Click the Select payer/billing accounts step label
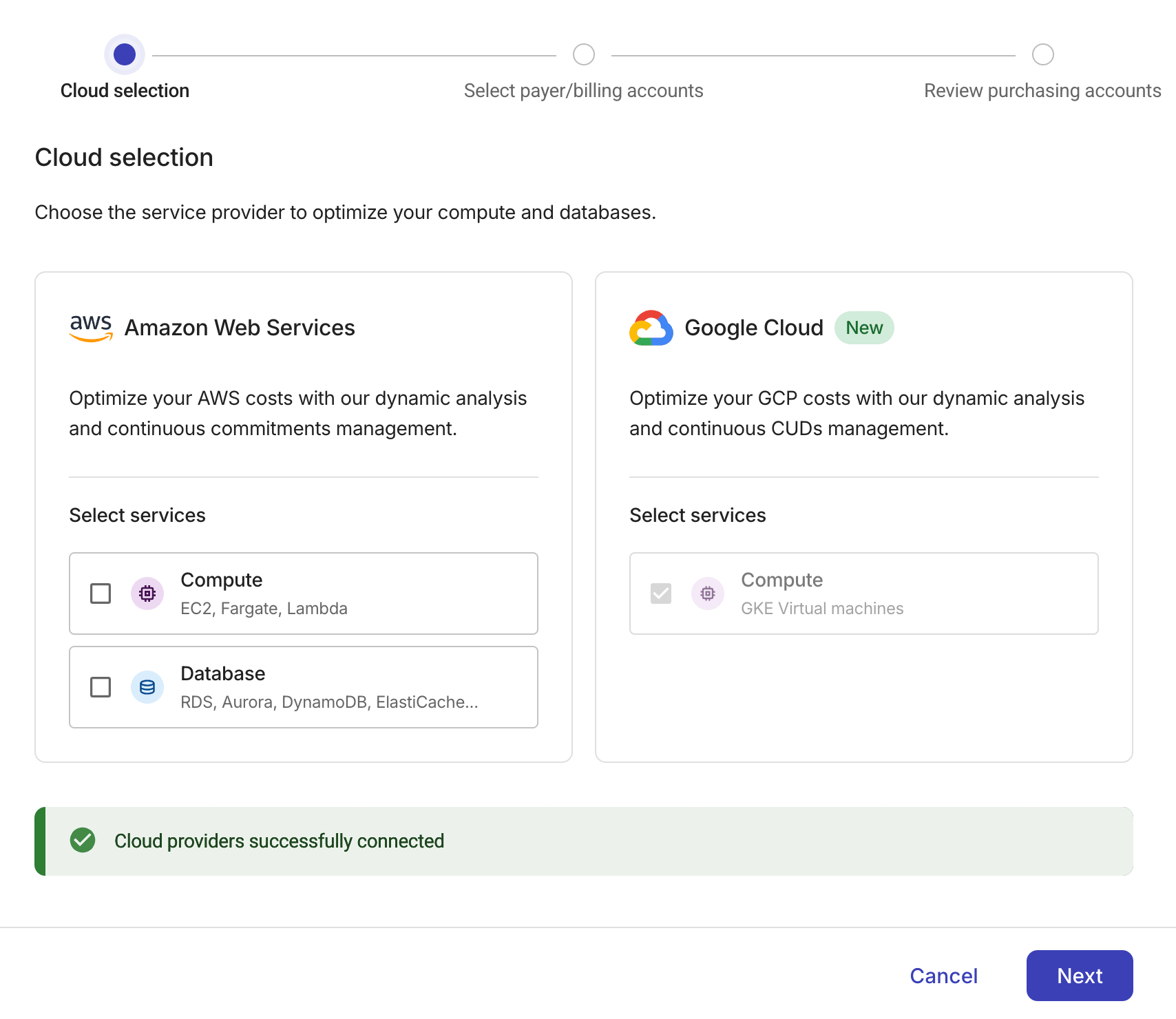 click(584, 91)
